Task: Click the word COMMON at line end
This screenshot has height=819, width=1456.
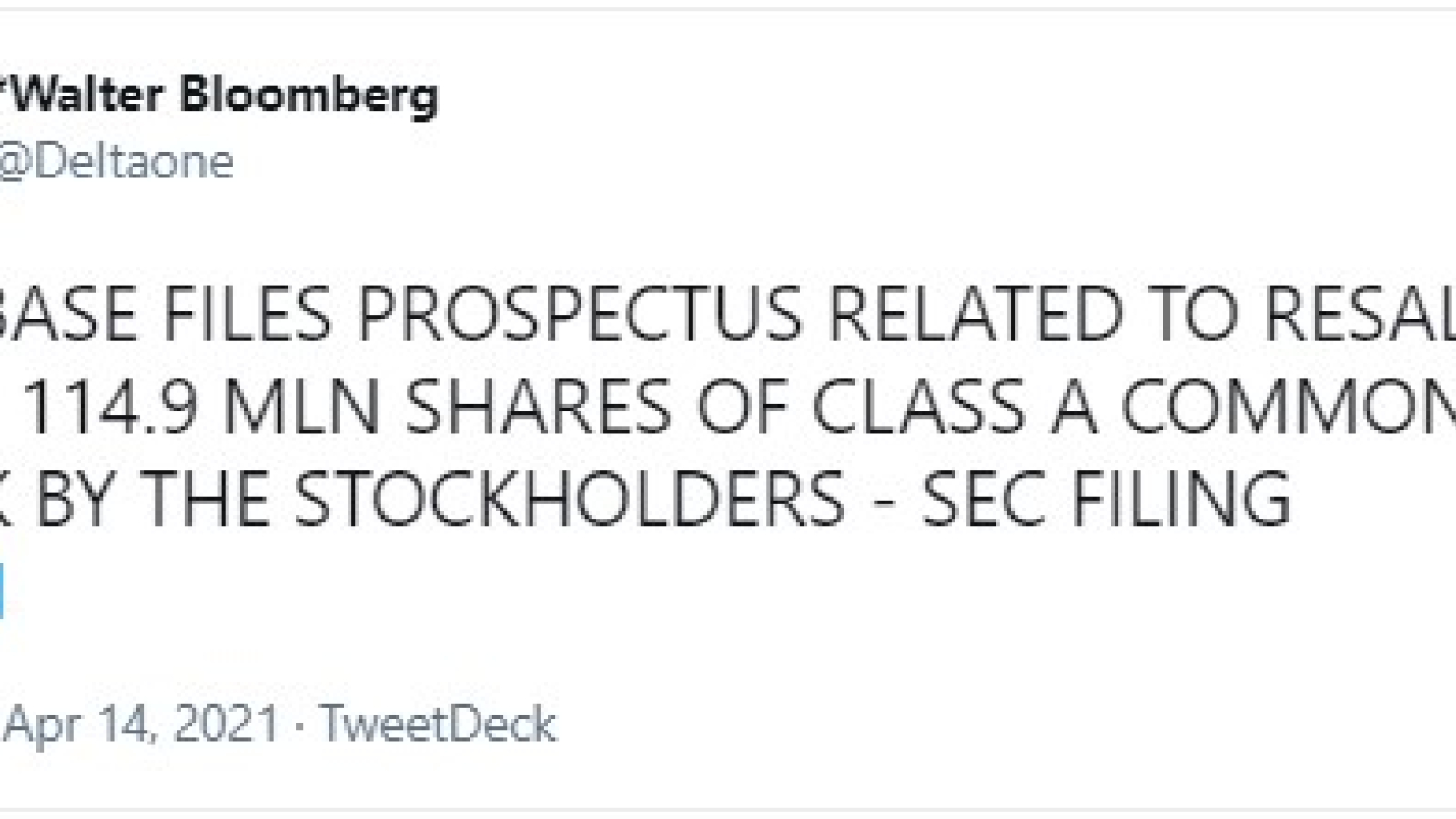Action: [1289, 407]
